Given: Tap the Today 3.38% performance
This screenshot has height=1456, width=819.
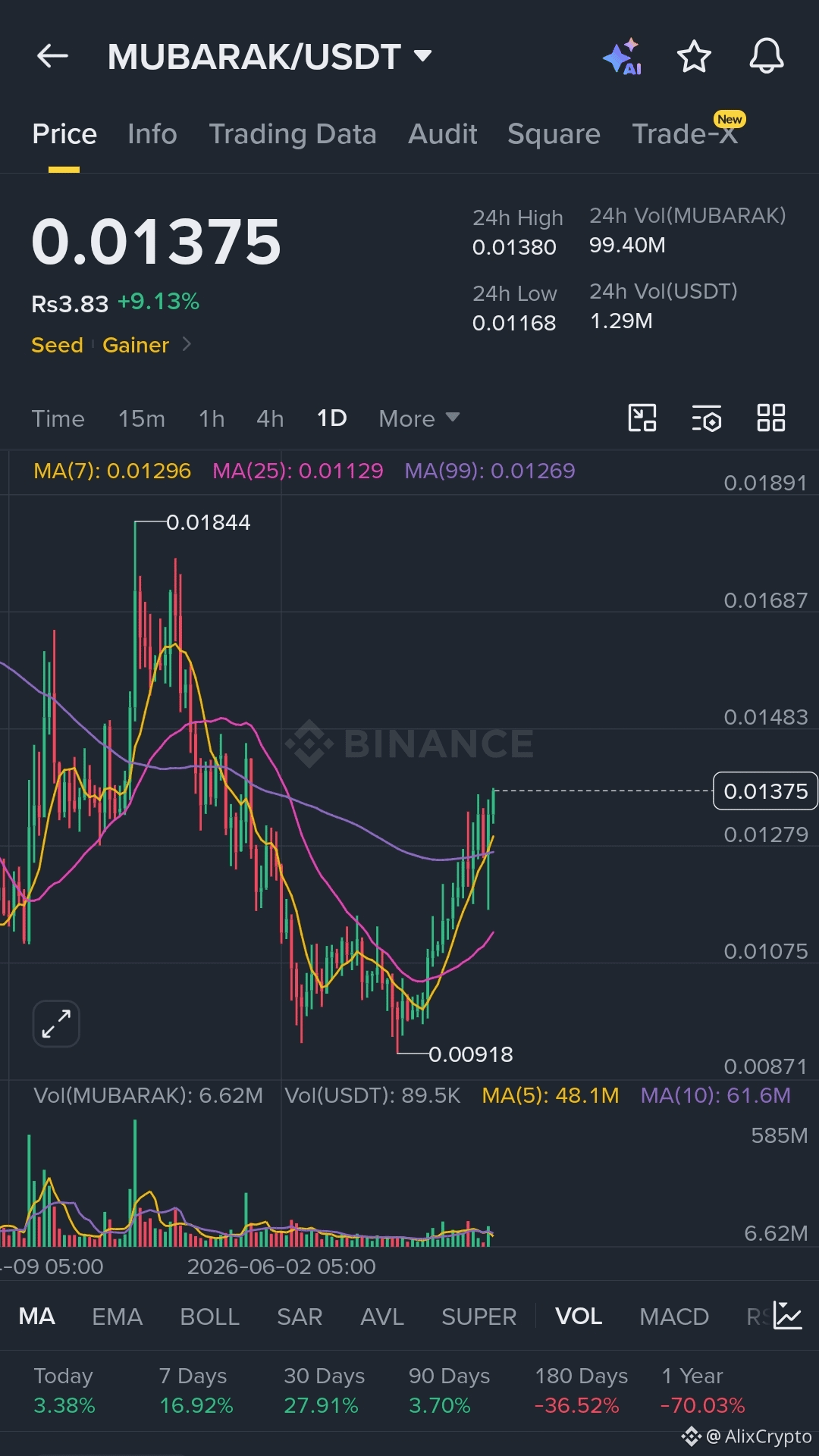Looking at the screenshot, I should (64, 1390).
